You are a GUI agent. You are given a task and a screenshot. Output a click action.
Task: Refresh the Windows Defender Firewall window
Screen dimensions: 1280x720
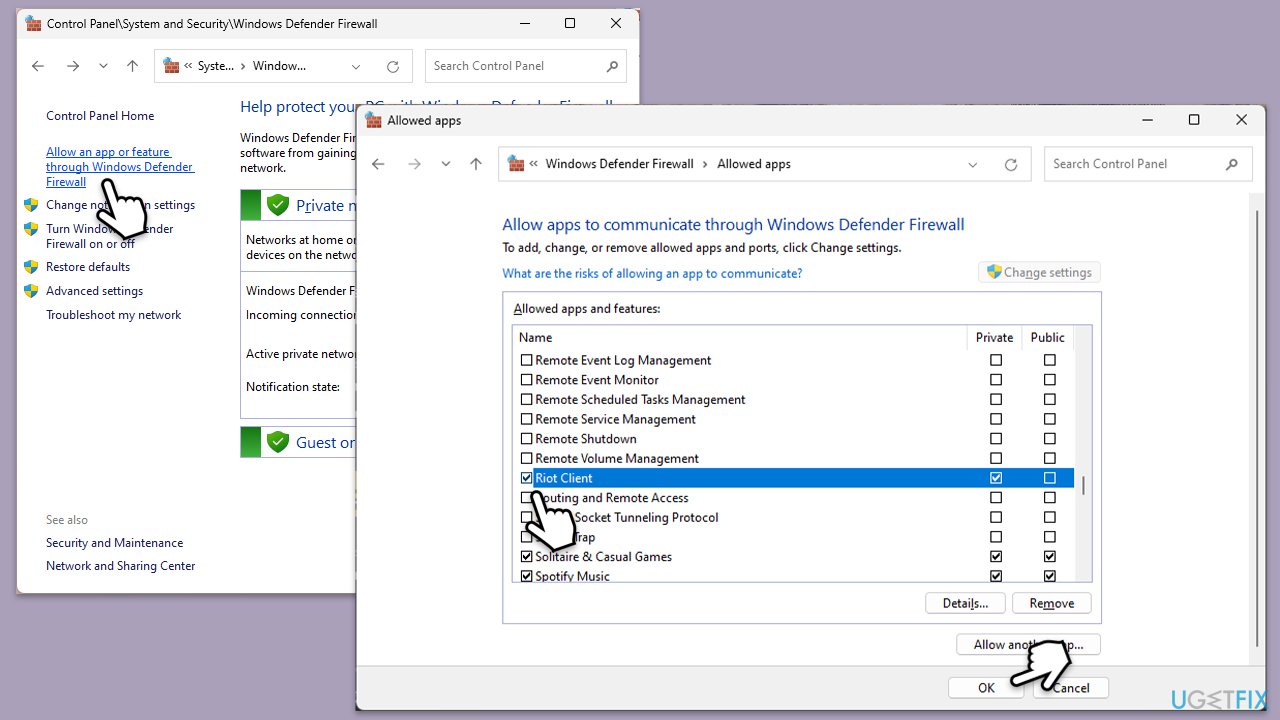[393, 66]
